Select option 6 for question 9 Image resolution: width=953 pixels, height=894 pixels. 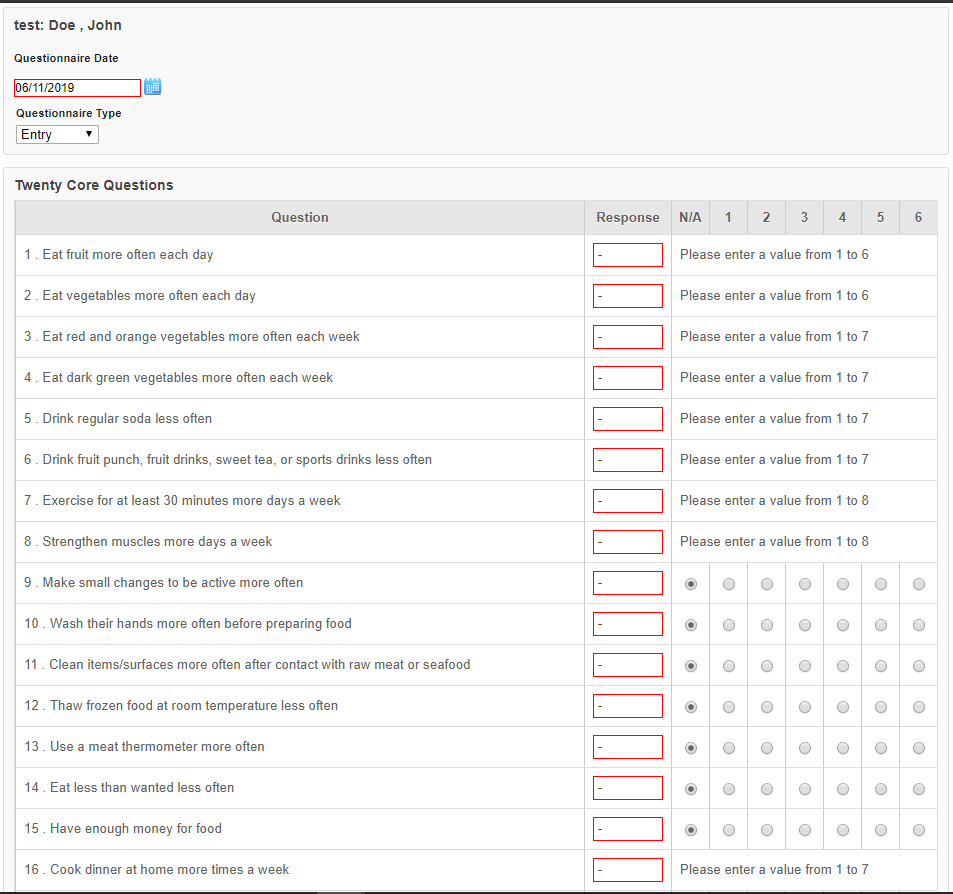[x=918, y=584]
